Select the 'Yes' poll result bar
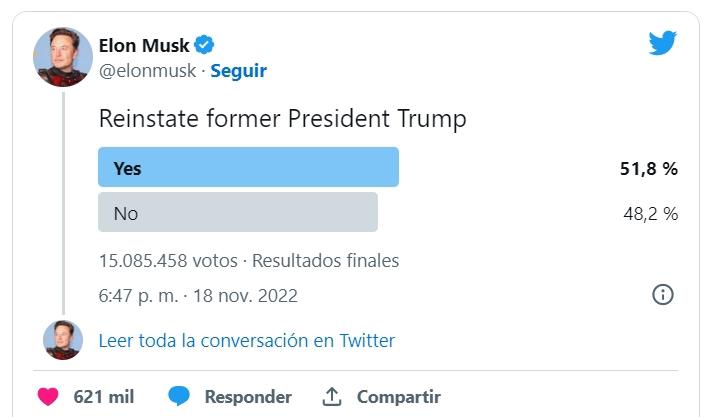The width and height of the screenshot is (713, 417). (x=248, y=167)
